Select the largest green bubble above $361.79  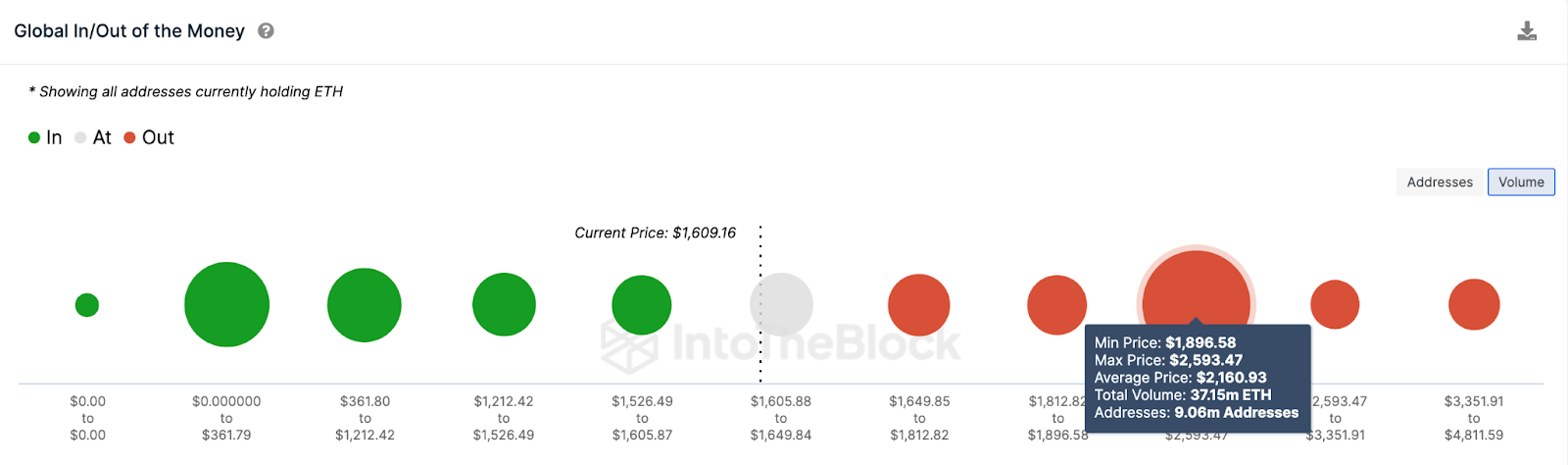226,304
